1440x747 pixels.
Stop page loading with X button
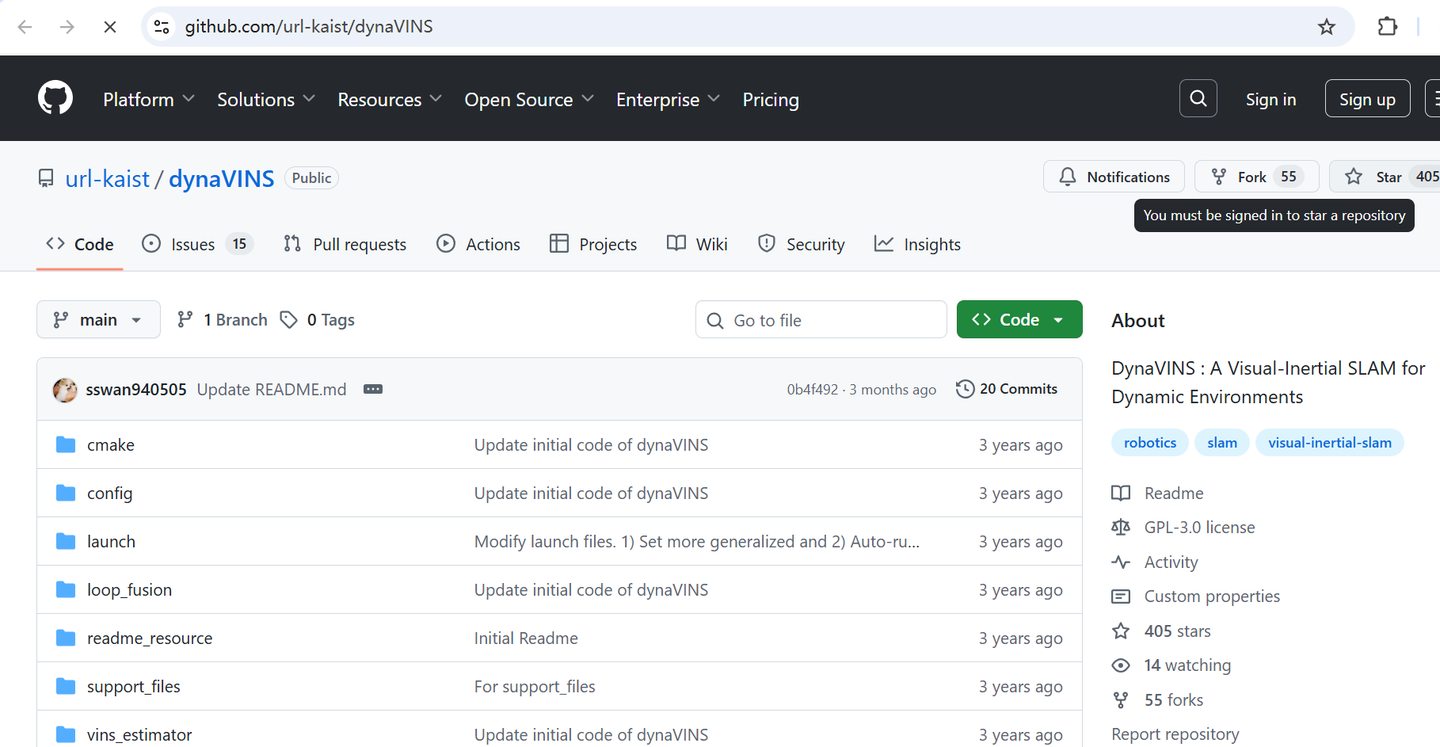(110, 27)
